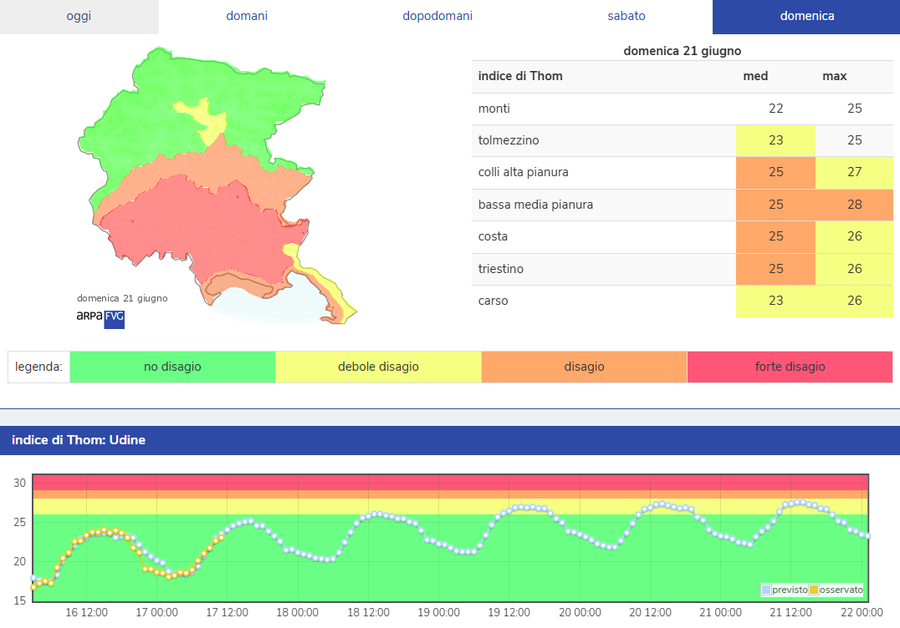Click the '19 12:00' chart axis label
Screen dimensions: 900x628
tap(509, 613)
